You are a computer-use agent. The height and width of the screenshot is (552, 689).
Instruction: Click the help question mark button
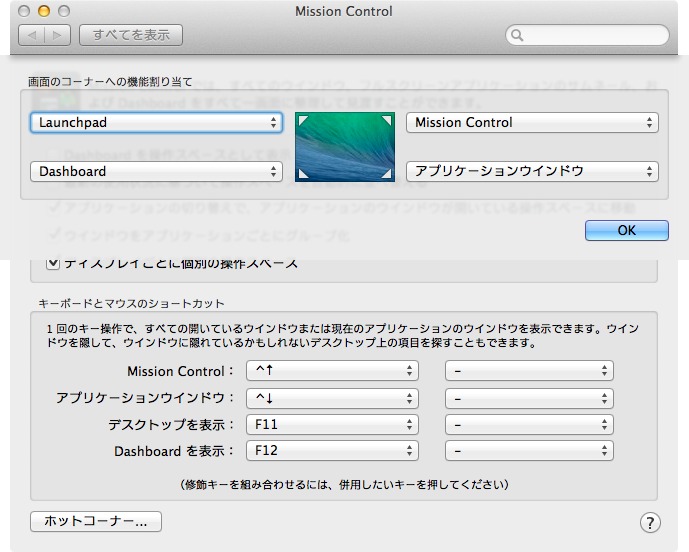[x=650, y=523]
